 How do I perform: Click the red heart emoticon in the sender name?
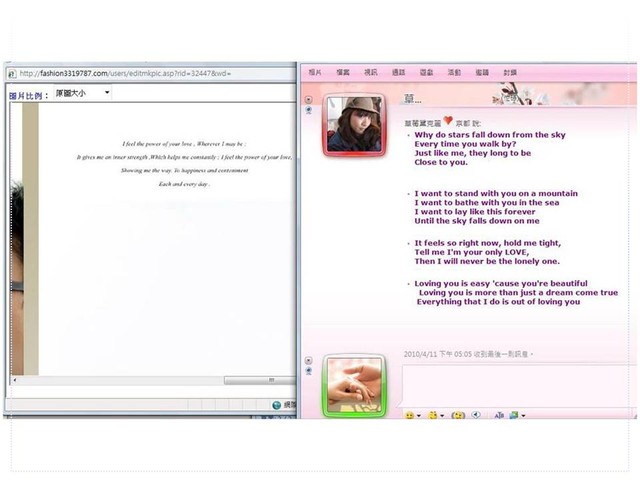448,120
